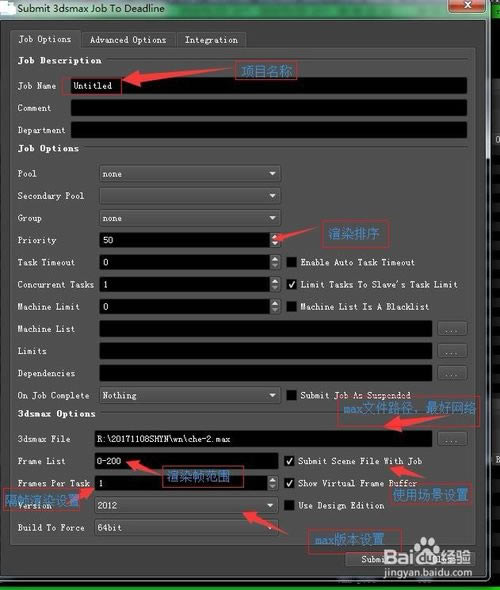Close the Submit 3dsmax Job dialog
The width and height of the screenshot is (500, 590).
467,5
